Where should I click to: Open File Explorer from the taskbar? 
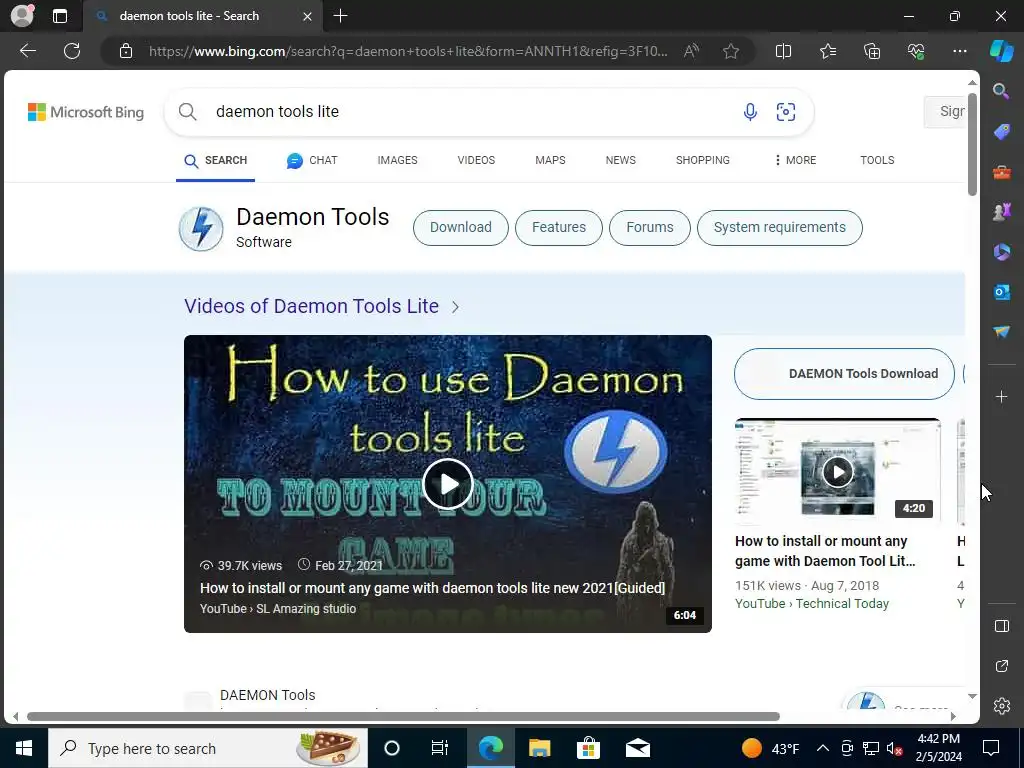(x=539, y=748)
